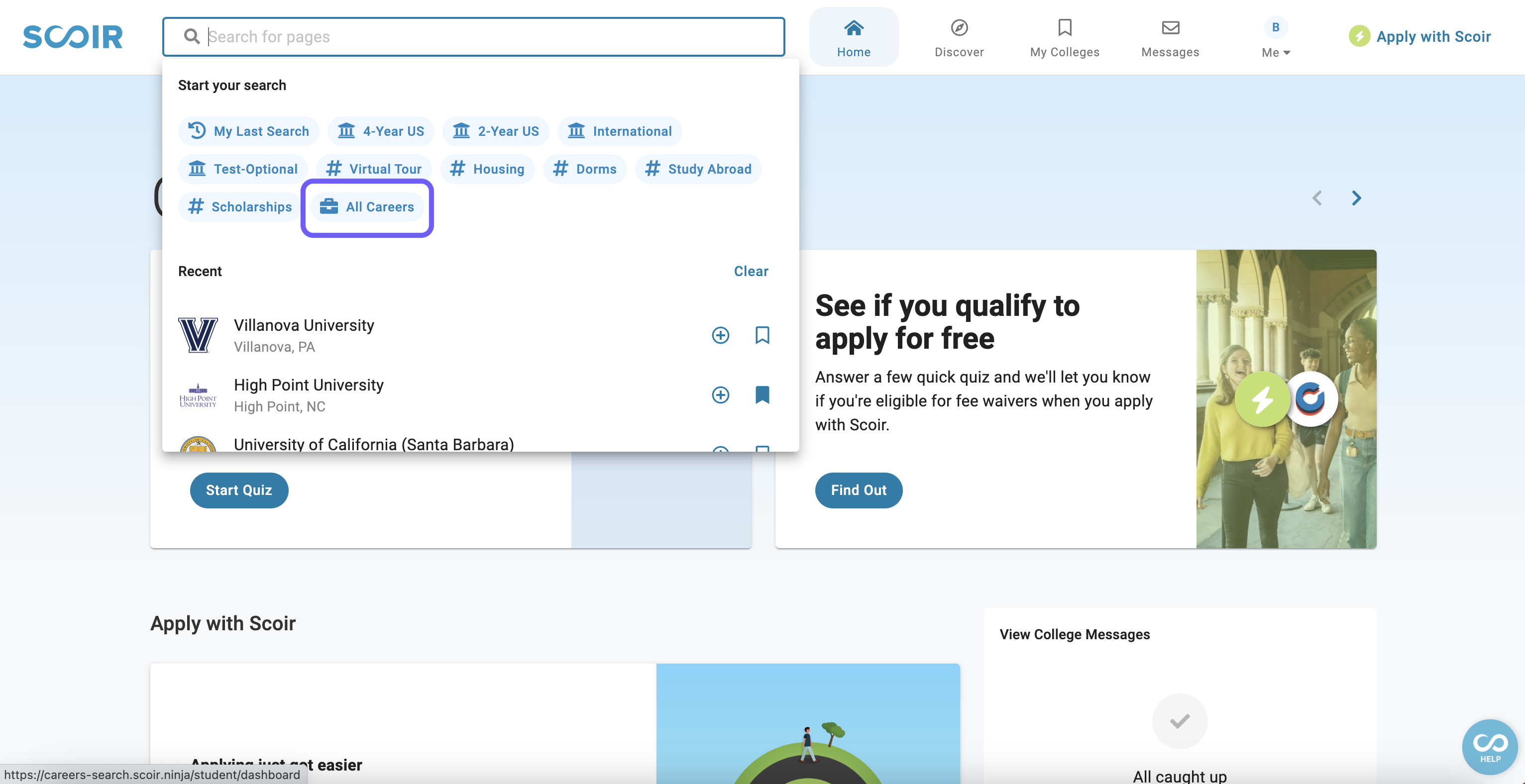The width and height of the screenshot is (1525, 784).
Task: Select the 4-Year US filter chip
Action: point(381,131)
